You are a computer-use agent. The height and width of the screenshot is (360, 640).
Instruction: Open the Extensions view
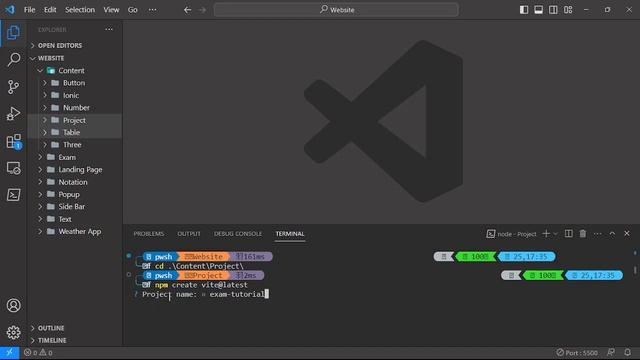[13, 141]
